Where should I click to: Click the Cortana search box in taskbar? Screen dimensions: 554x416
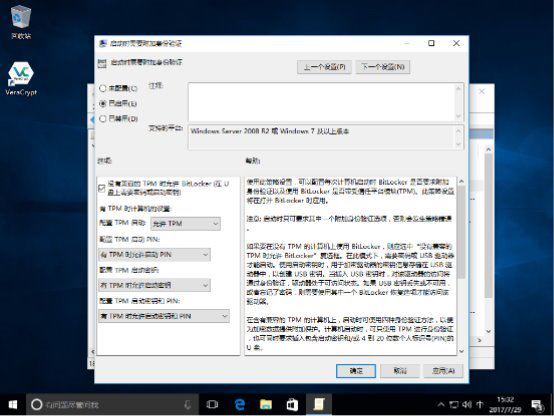(112, 404)
